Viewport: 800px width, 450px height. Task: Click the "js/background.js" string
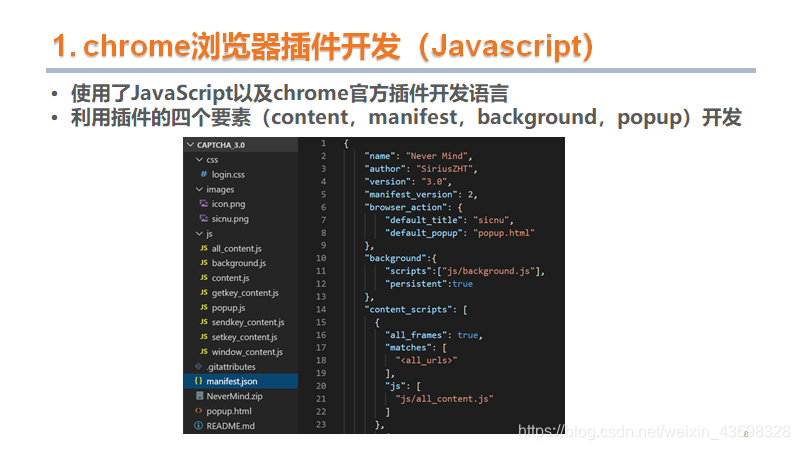488,271
